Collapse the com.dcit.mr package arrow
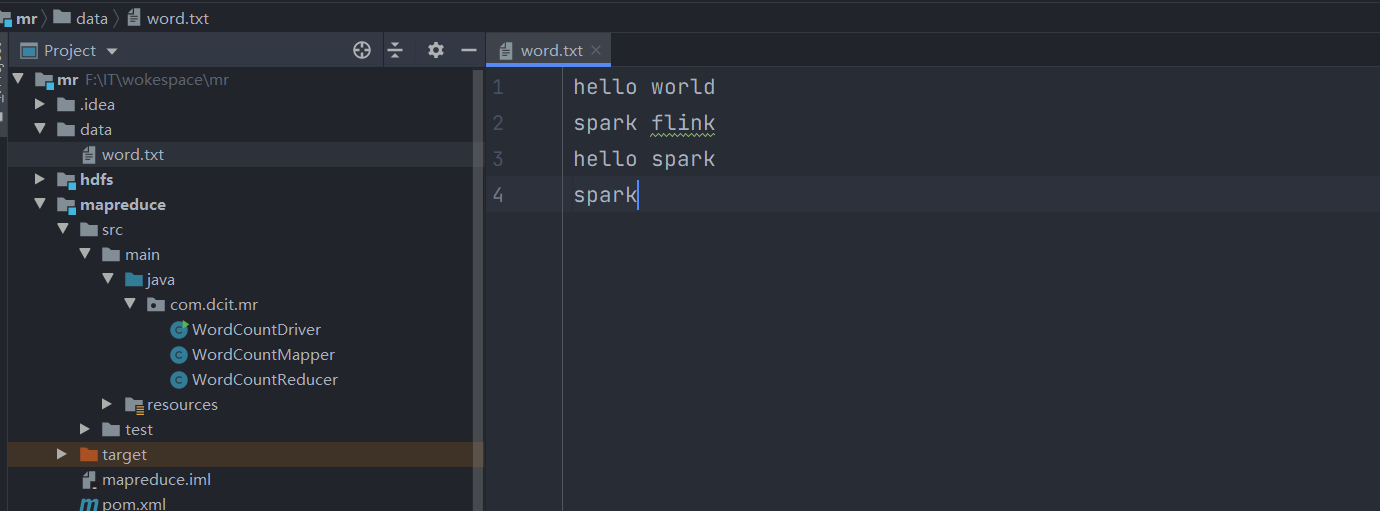Screen dimensions: 1380x511 (x=129, y=304)
